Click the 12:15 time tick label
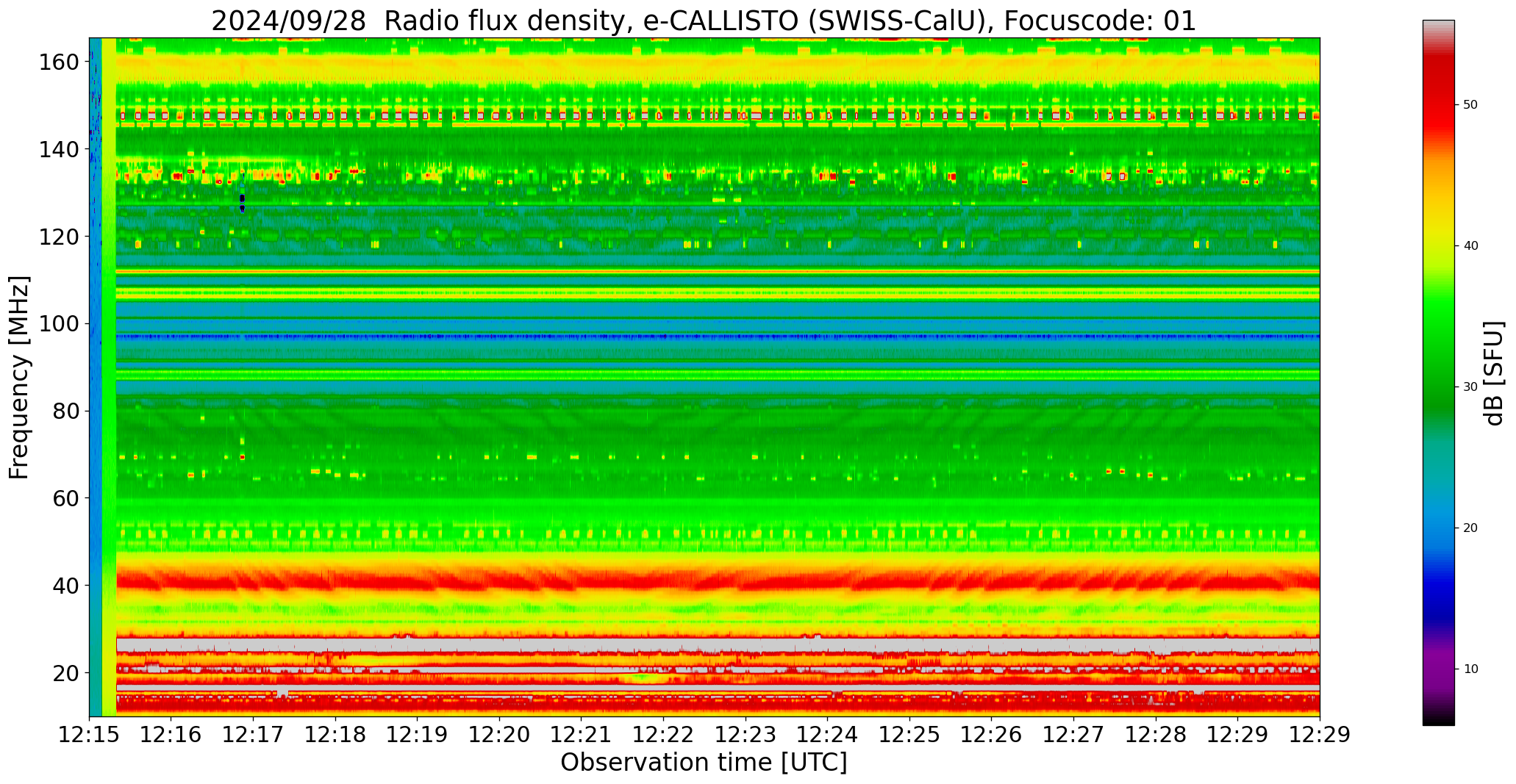Viewport: 1516px width, 784px height. pyautogui.click(x=89, y=735)
